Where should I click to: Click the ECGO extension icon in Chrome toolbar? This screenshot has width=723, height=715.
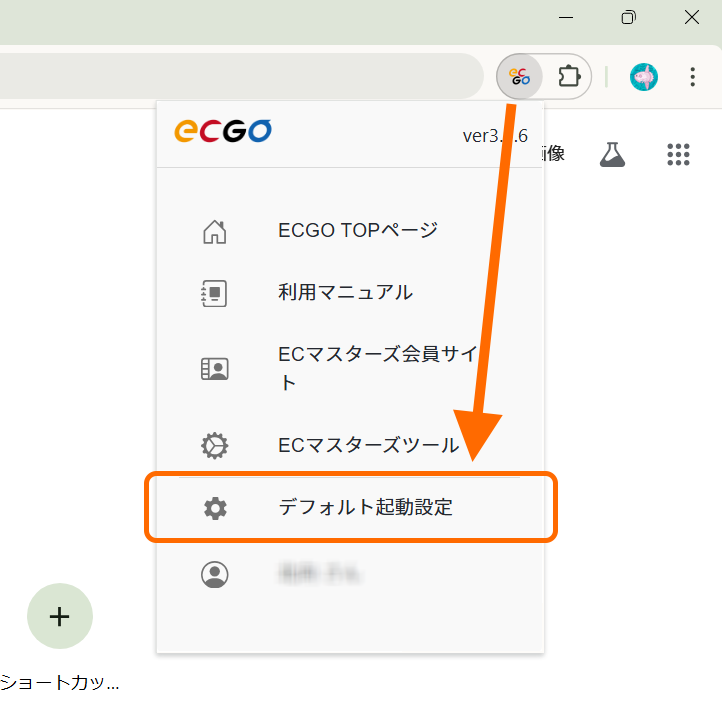click(518, 76)
